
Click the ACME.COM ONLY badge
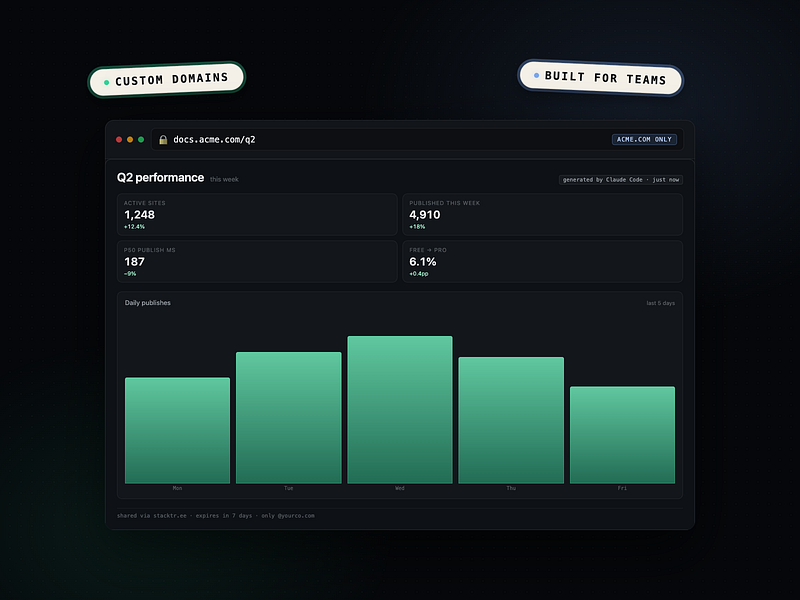pyautogui.click(x=644, y=139)
